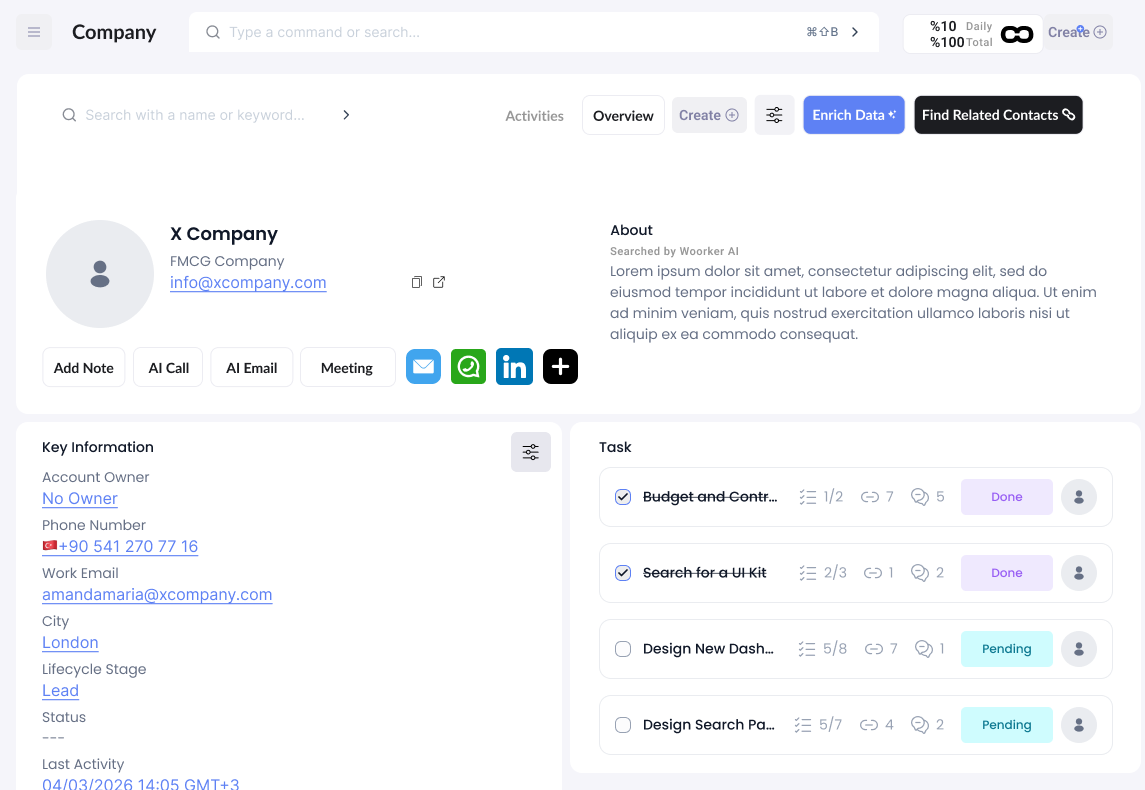The image size is (1145, 790).
Task: Click the +90 541 270 77 16 phone link
Action: coord(120,547)
